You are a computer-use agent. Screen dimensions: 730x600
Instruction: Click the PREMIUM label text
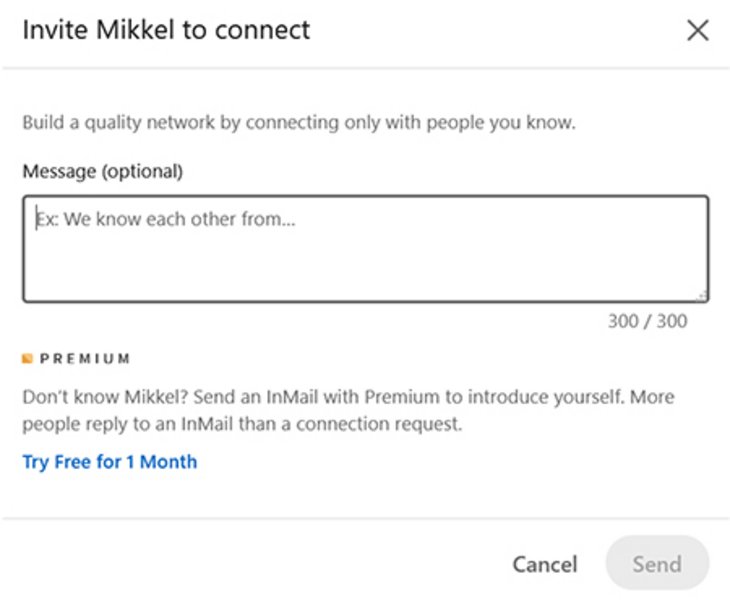pyautogui.click(x=85, y=358)
